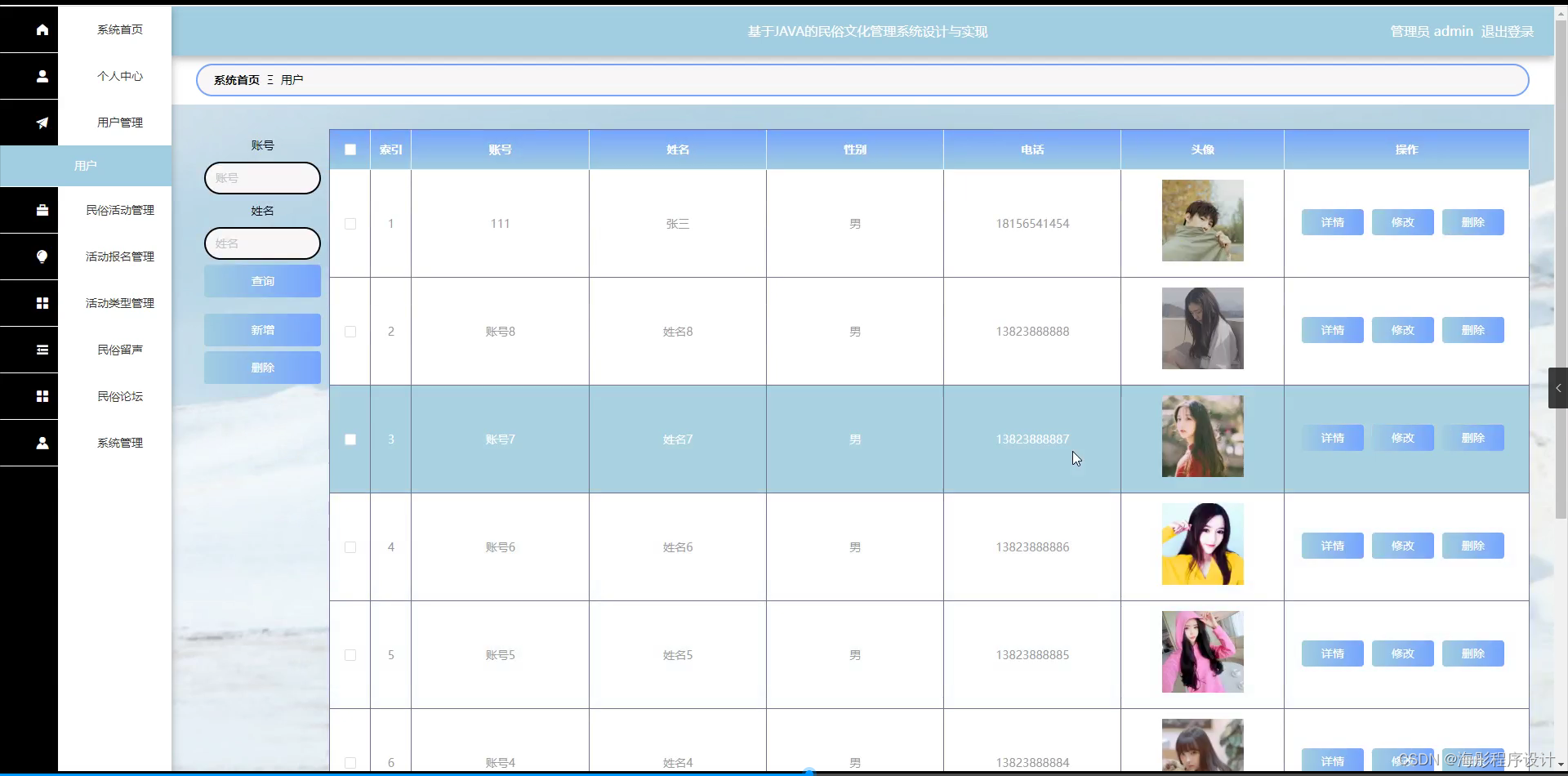Click 修改 for 姓名7 row
Screen dimensions: 1568x776
click(x=1402, y=438)
